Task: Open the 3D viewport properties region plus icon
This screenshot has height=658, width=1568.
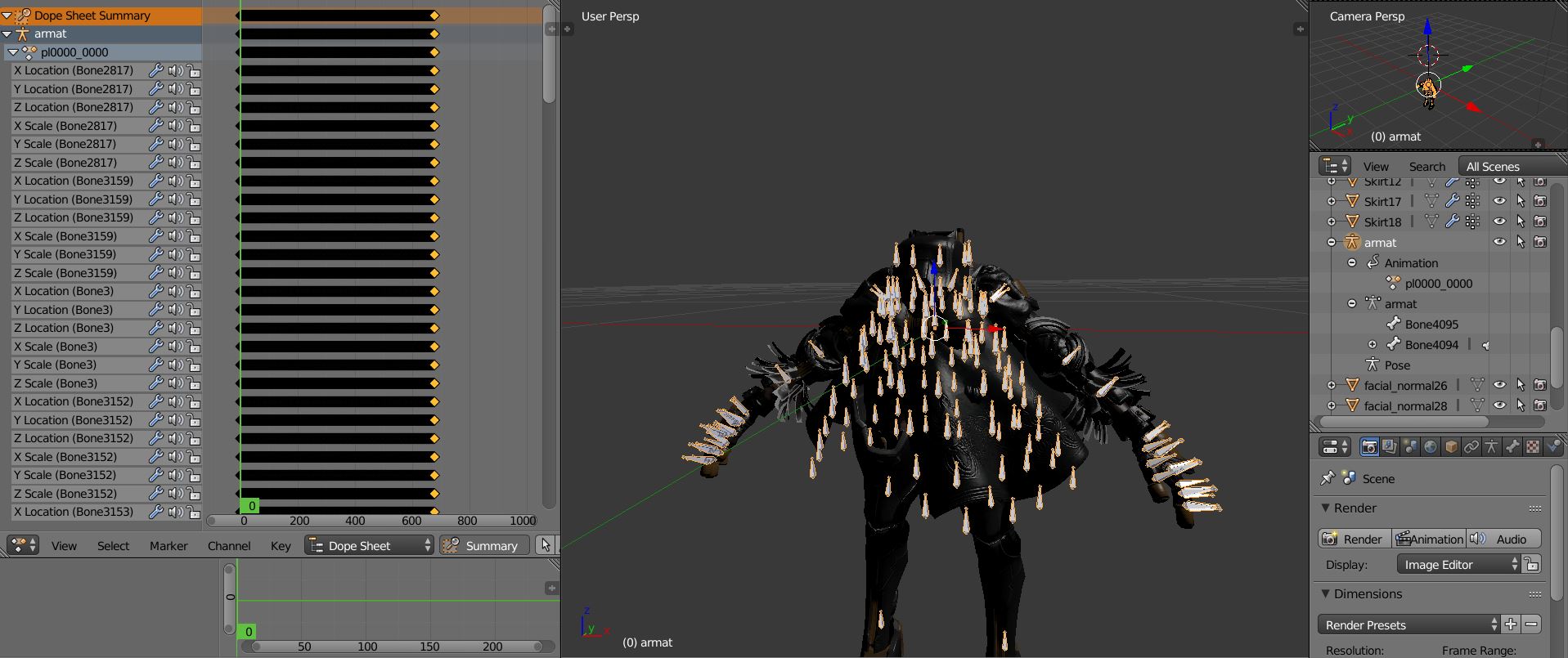Action: point(1300,29)
